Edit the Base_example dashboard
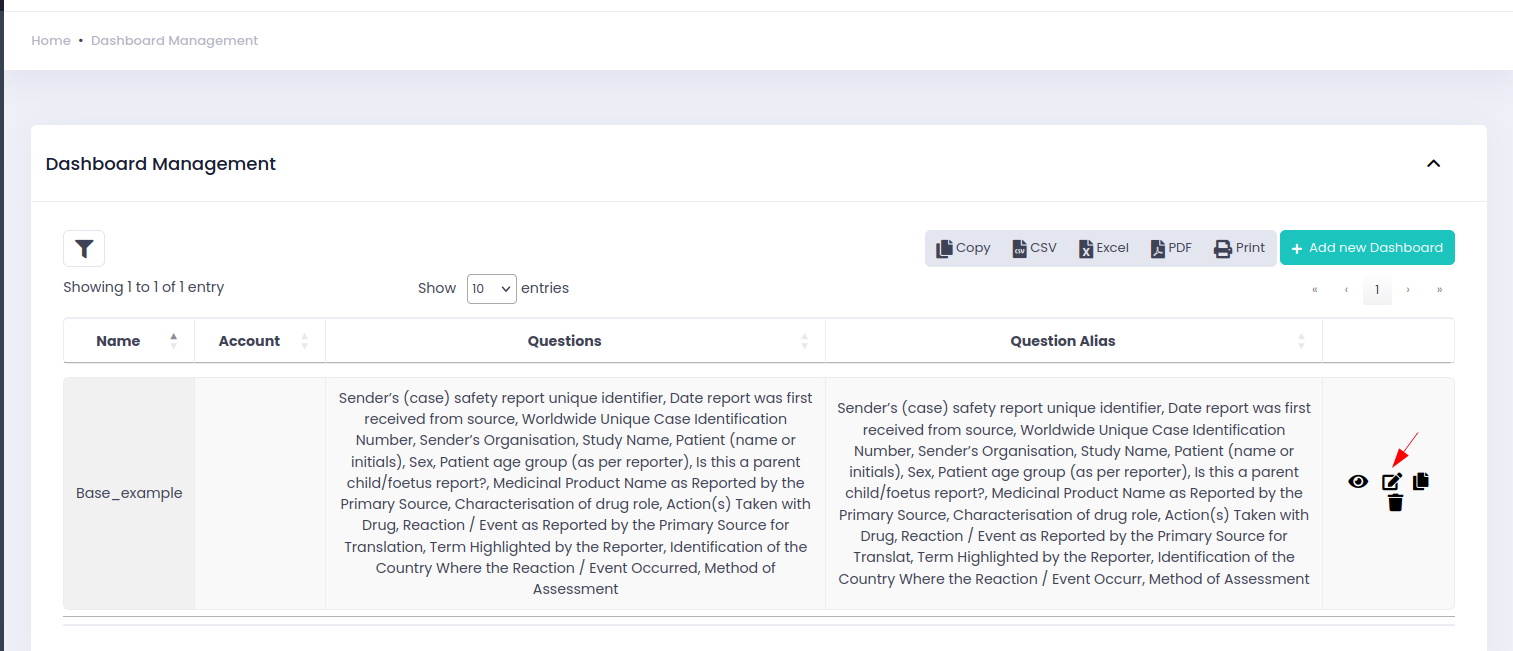Image resolution: width=1513 pixels, height=651 pixels. 1392,481
